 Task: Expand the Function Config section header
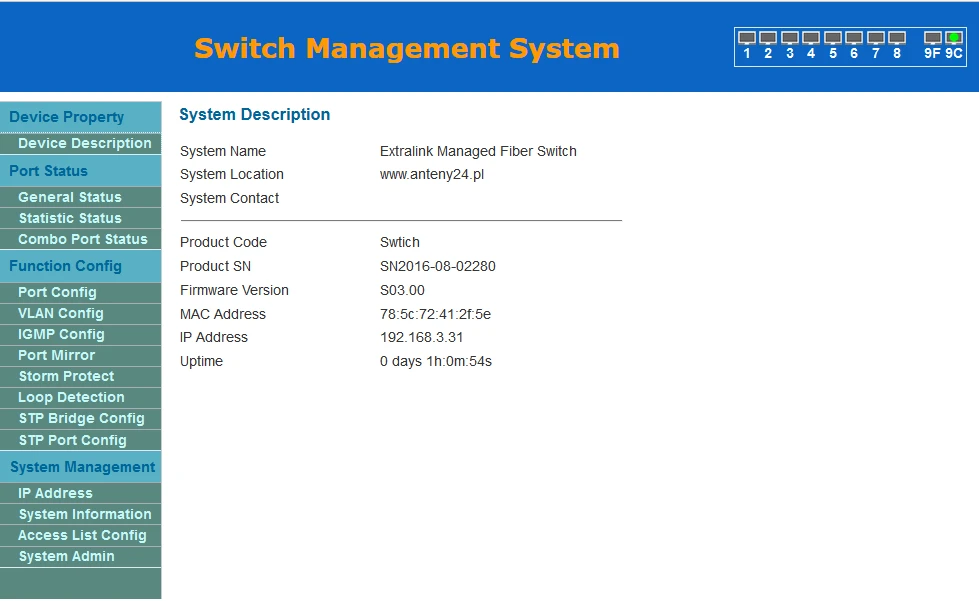point(65,266)
